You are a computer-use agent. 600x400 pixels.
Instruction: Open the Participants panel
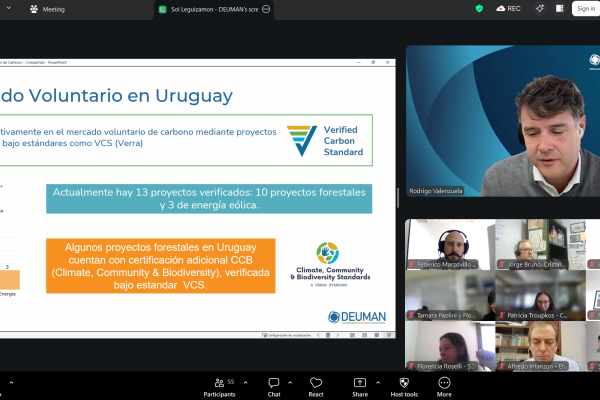click(219, 387)
